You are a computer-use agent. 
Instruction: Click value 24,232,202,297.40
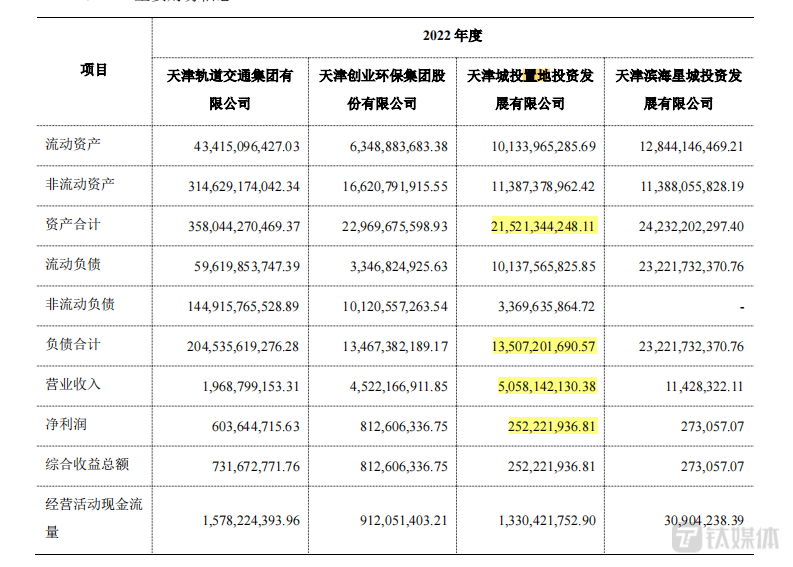(x=691, y=227)
